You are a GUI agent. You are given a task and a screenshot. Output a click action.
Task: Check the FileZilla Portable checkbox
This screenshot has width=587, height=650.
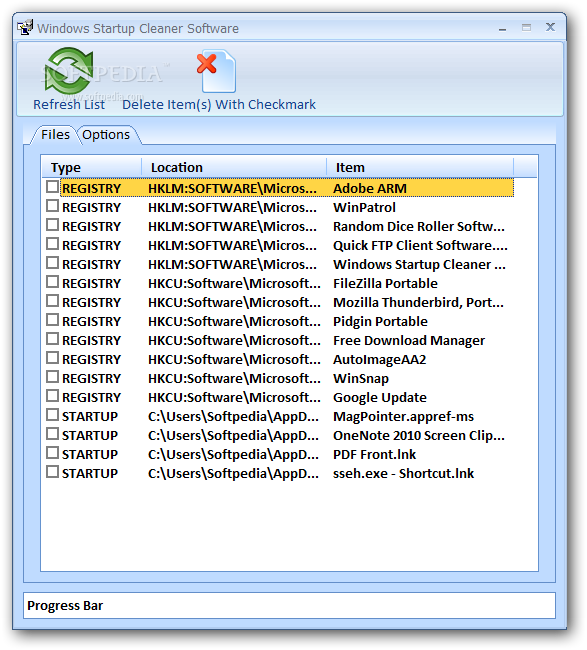pyautogui.click(x=52, y=282)
